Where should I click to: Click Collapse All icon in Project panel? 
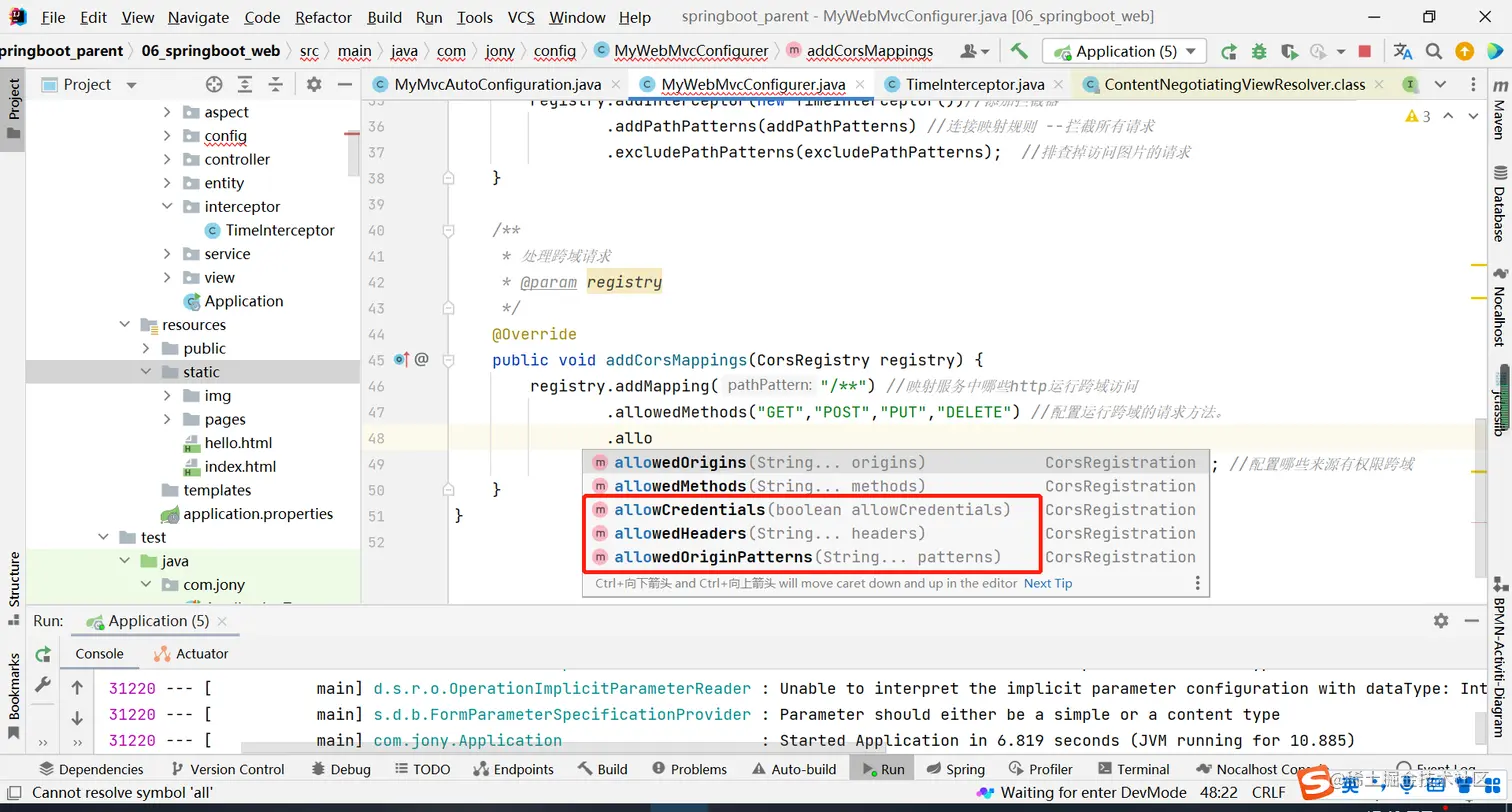pyautogui.click(x=276, y=85)
